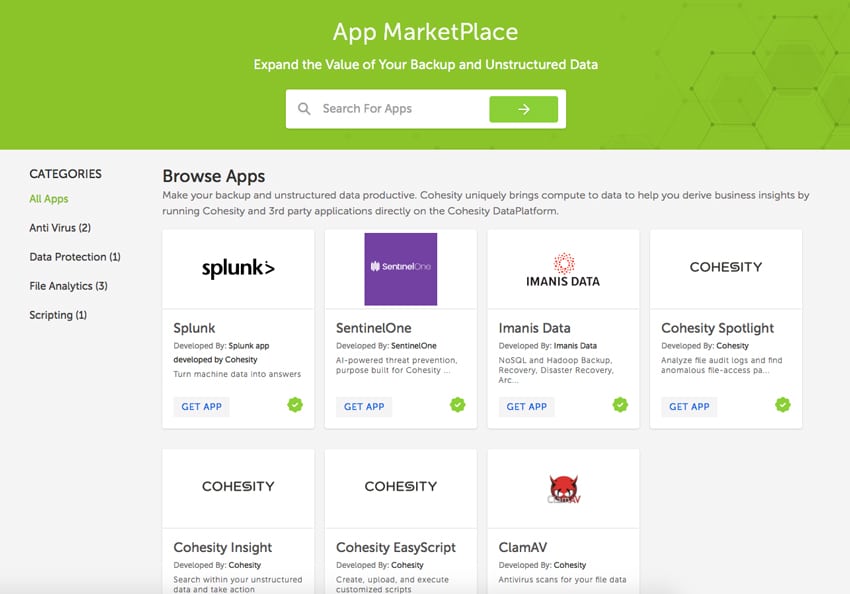The height and width of the screenshot is (594, 850).
Task: Submit search with the green arrow button
Action: tap(523, 109)
